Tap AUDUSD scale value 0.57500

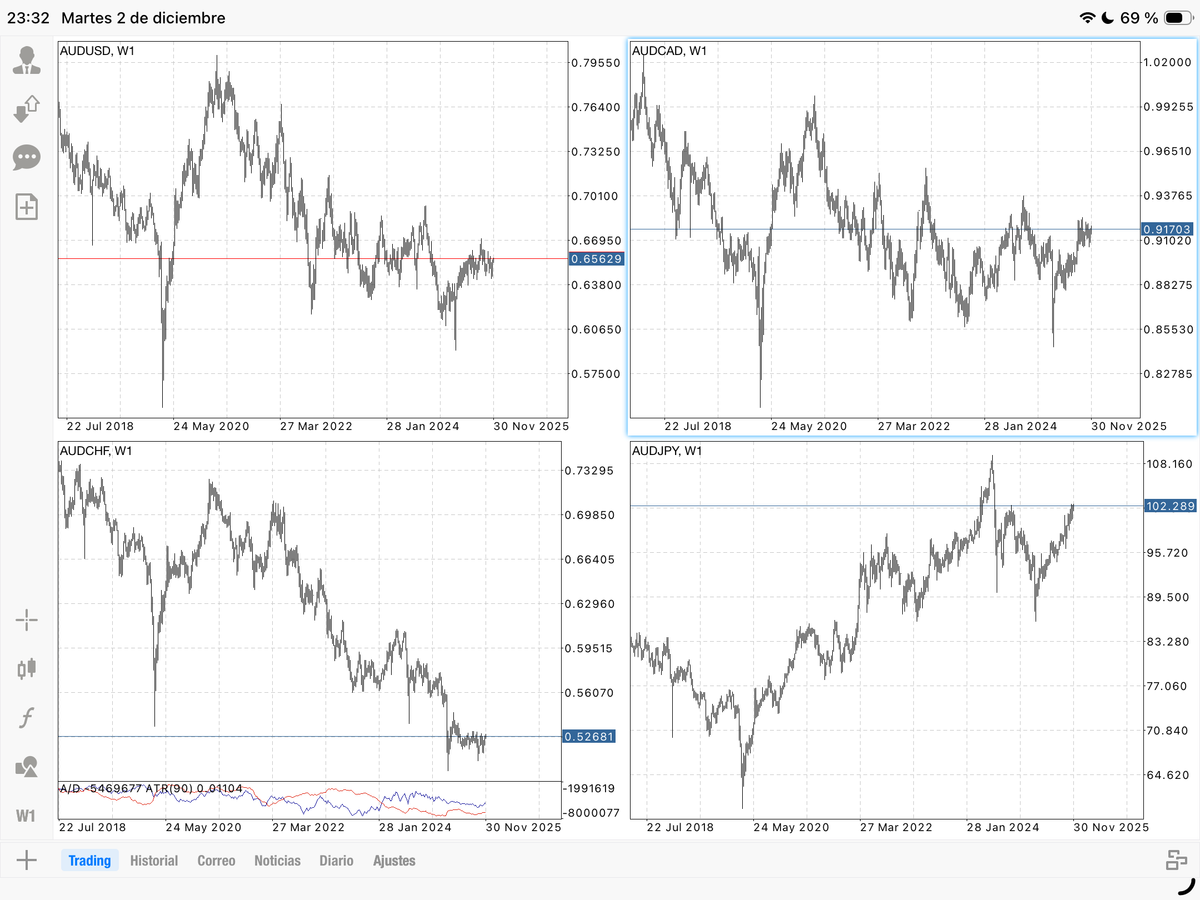point(596,374)
